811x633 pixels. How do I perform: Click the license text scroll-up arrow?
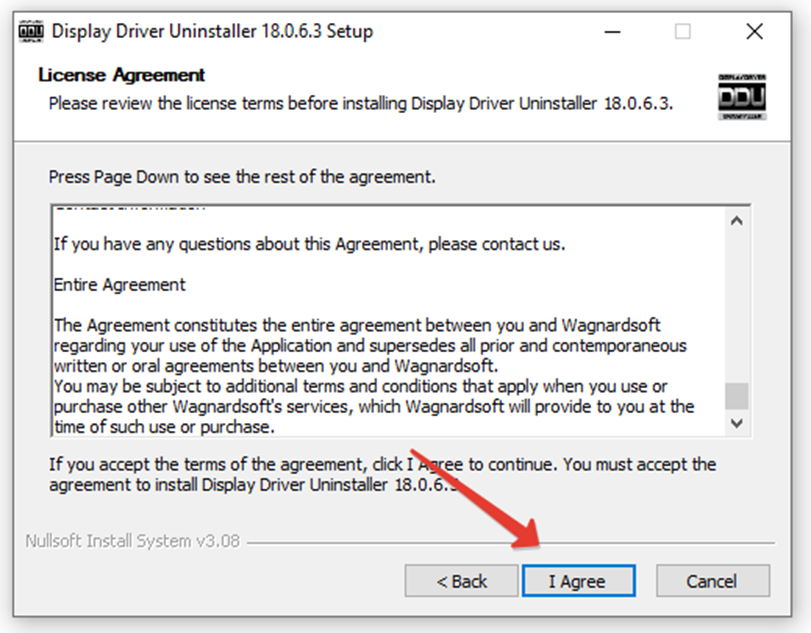(737, 221)
